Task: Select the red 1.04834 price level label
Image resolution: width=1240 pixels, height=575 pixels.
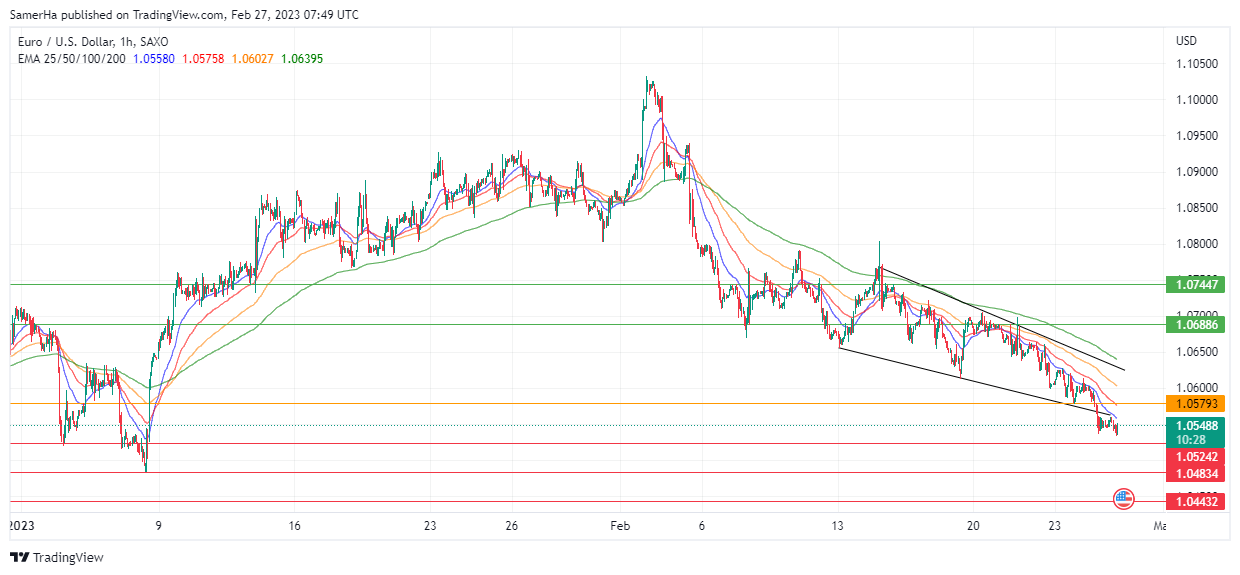Action: (x=1196, y=473)
